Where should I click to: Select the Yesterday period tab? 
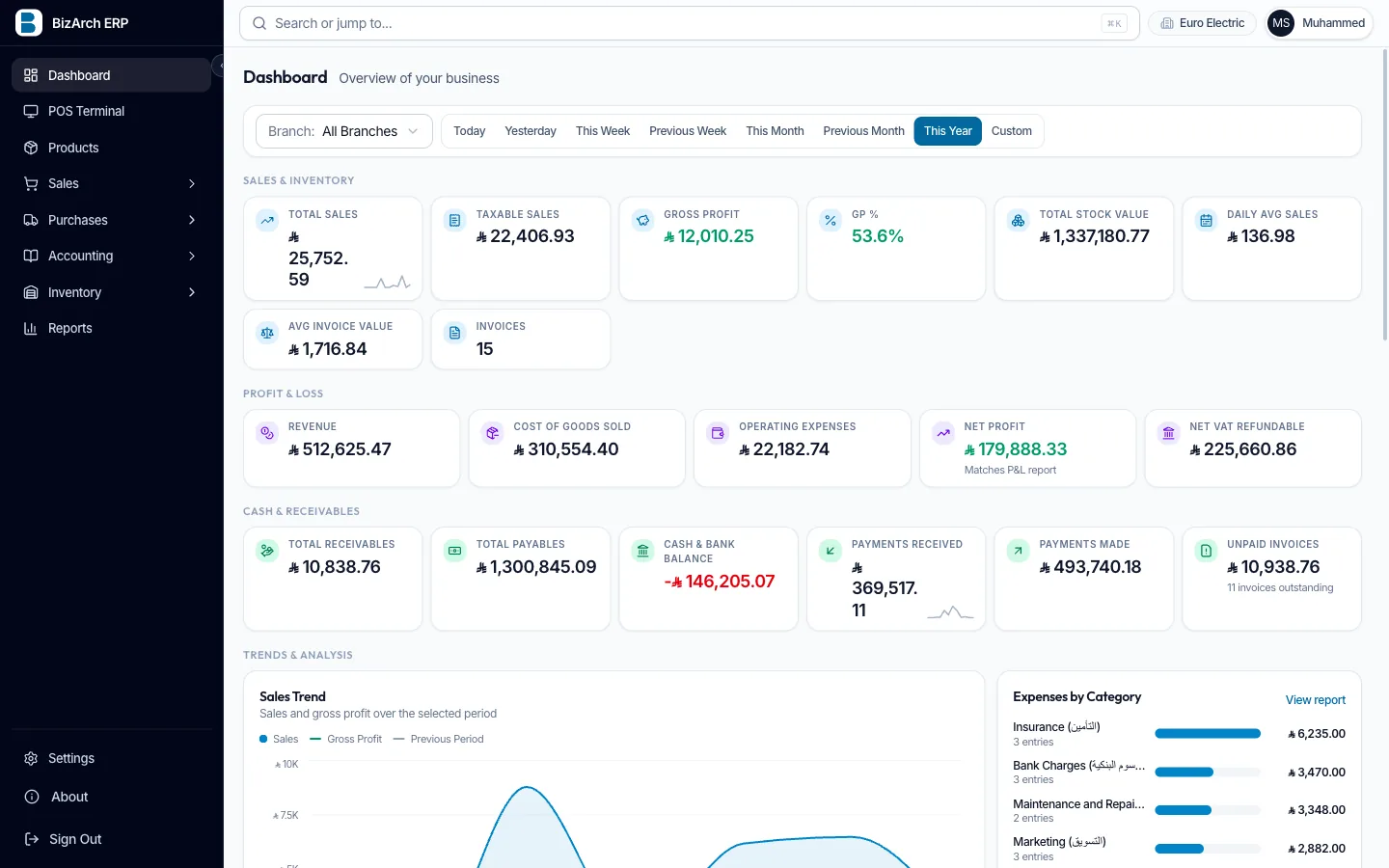(531, 131)
